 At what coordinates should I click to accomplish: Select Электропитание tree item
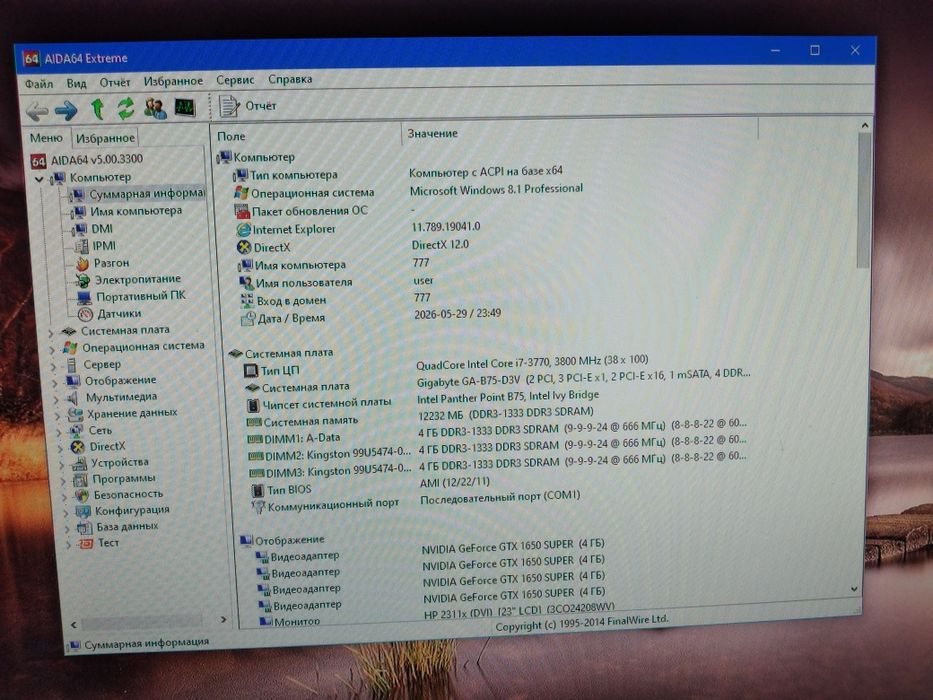[x=129, y=279]
